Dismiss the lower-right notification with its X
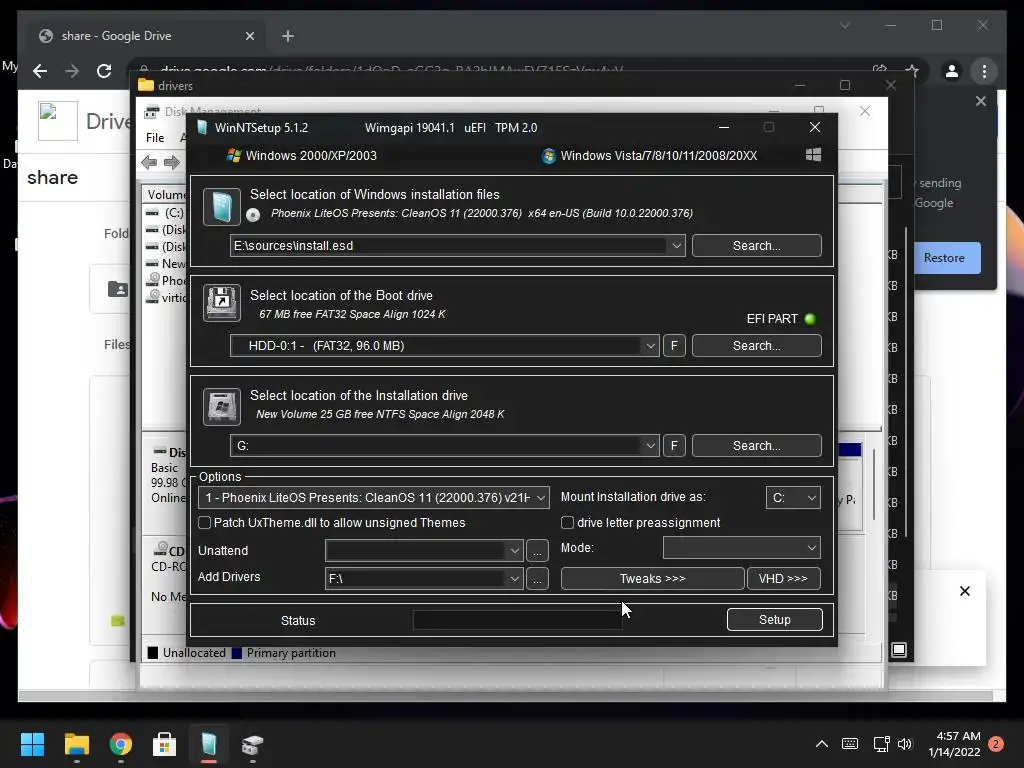 point(965,591)
